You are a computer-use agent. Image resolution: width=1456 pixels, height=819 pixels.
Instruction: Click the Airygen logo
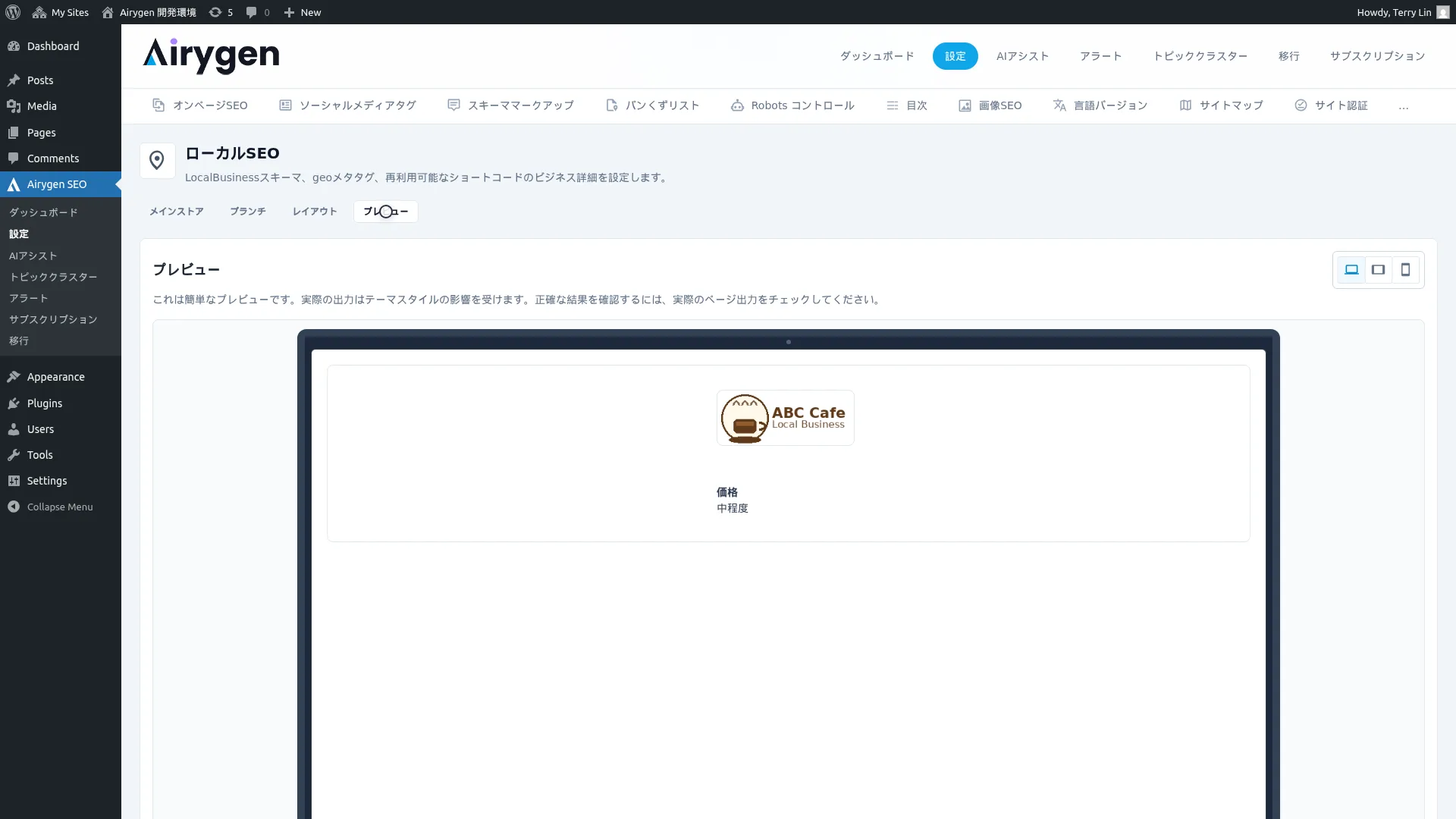211,56
